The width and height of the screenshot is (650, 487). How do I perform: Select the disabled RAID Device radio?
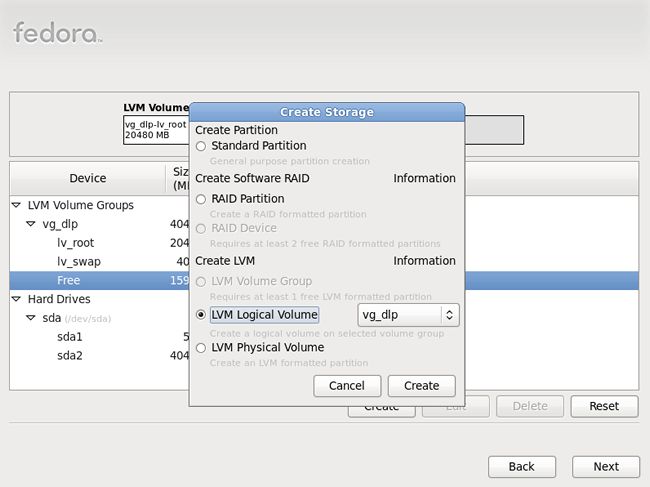(x=201, y=229)
